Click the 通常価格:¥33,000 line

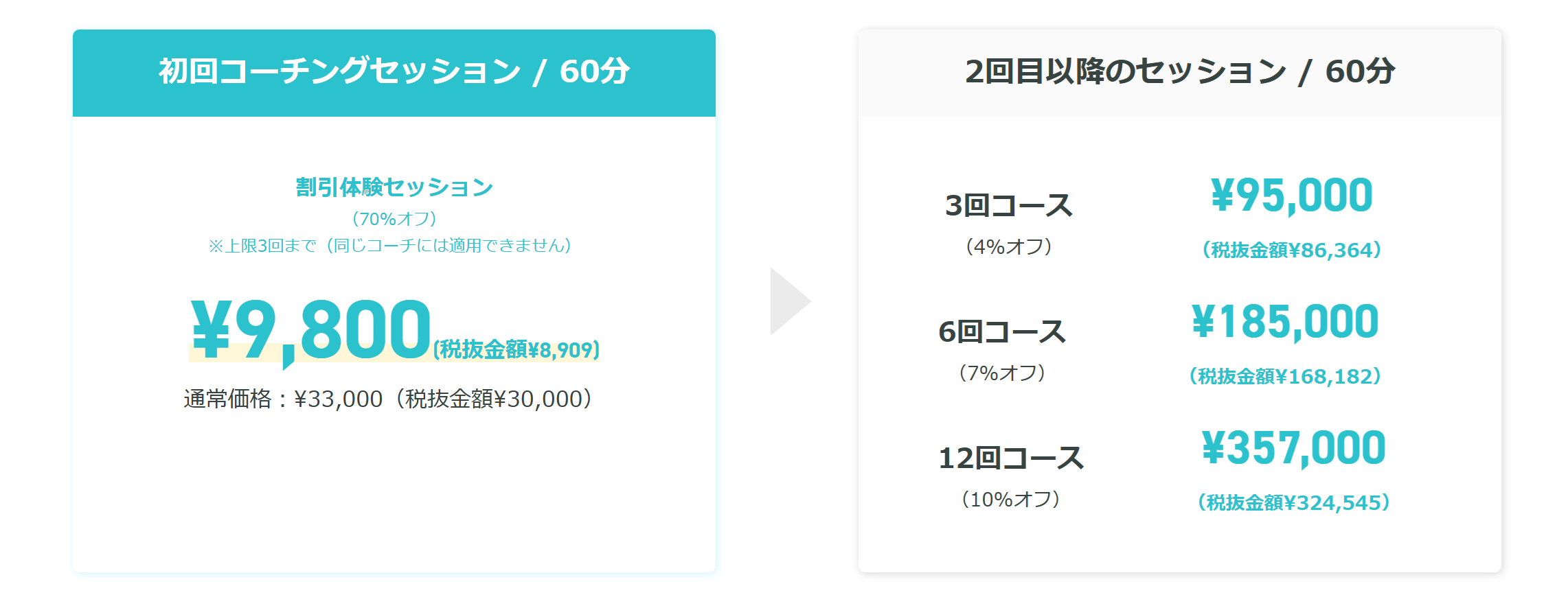389,399
